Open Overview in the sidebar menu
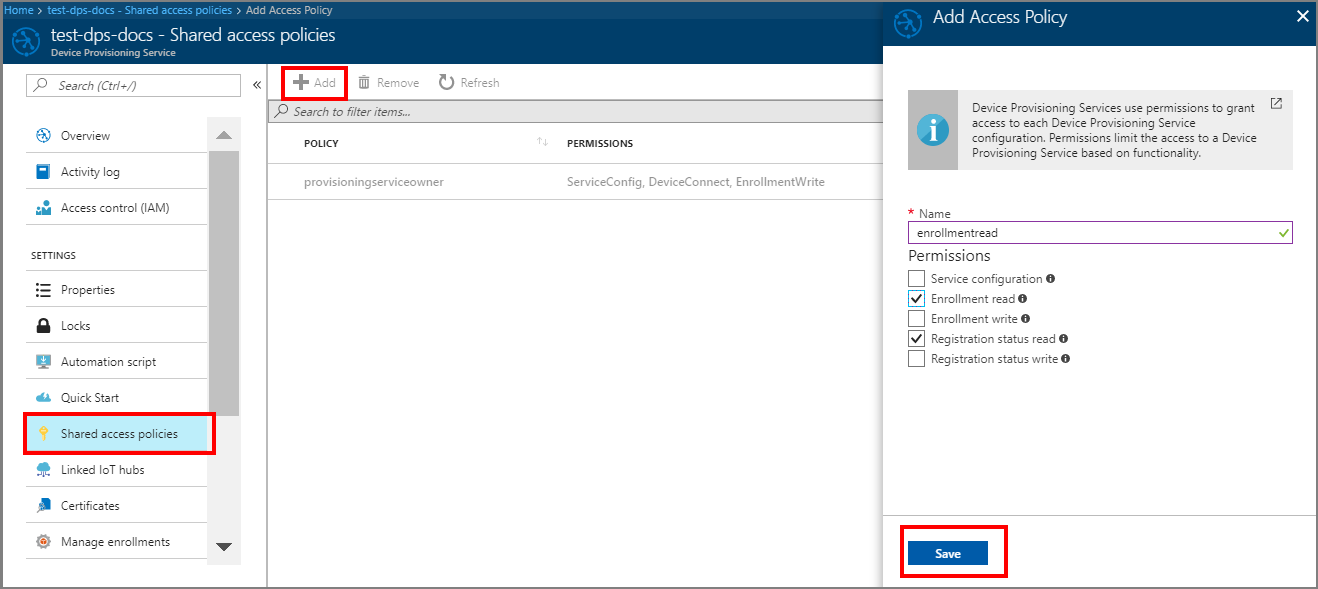This screenshot has height=589, width=1318. [117, 136]
